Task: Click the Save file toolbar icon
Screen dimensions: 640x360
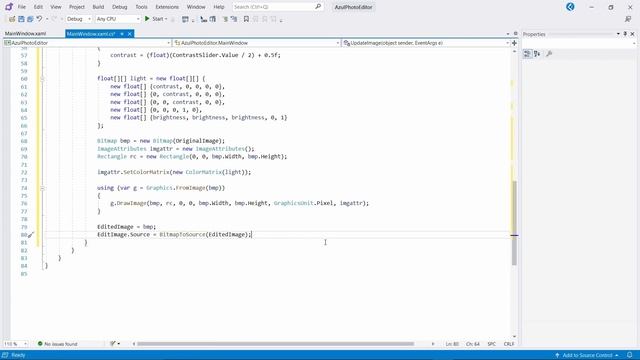Action: 21,19
